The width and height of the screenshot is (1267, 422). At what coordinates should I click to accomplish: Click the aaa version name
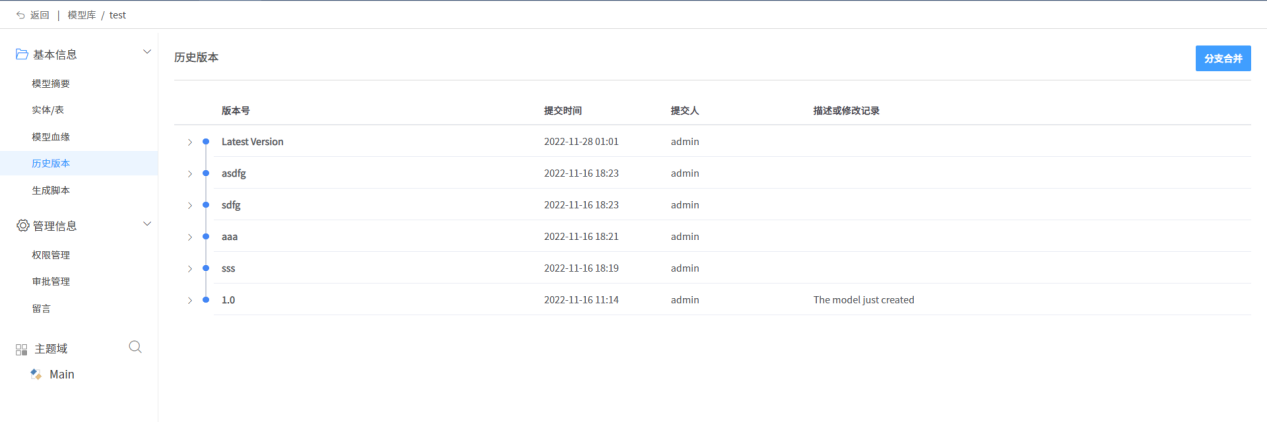pos(230,237)
